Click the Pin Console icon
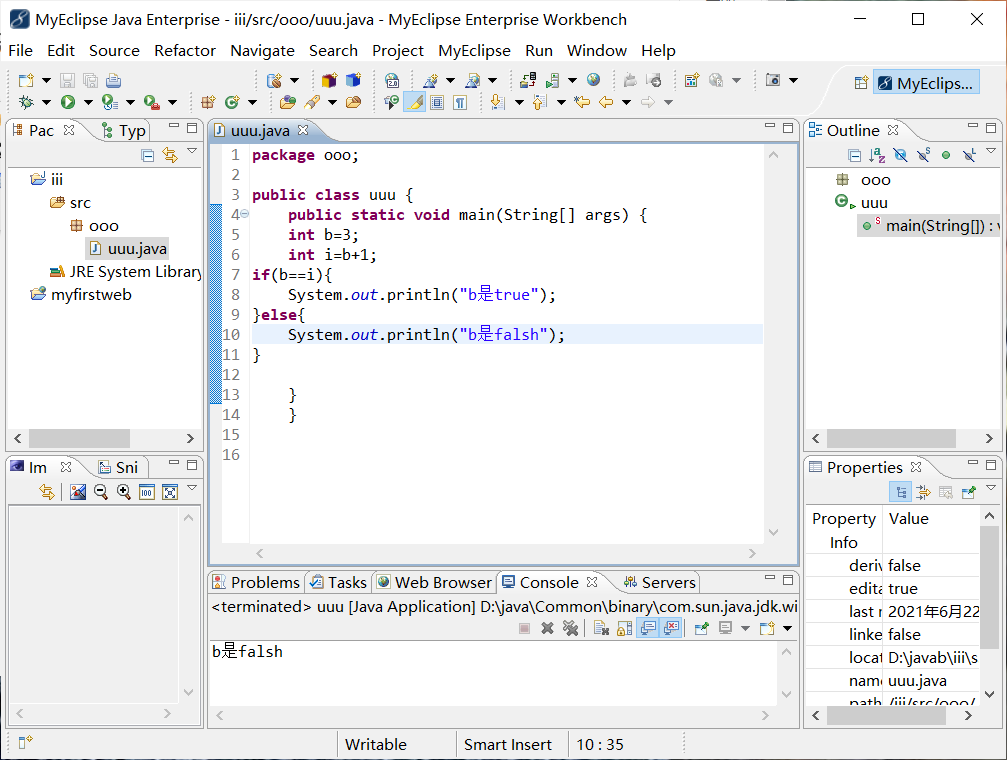Viewport: 1007px width, 760px height. tap(701, 628)
